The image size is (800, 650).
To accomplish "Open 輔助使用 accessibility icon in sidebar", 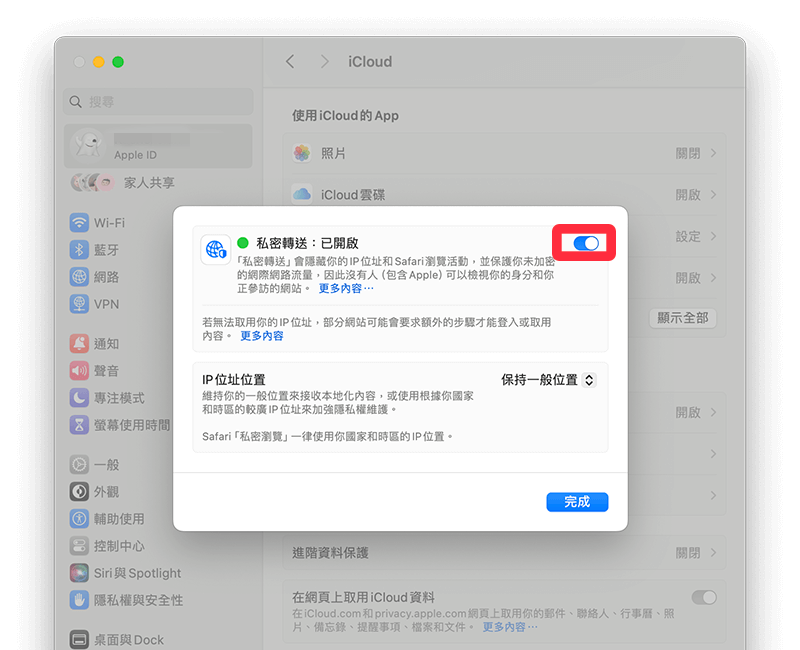I will (79, 519).
